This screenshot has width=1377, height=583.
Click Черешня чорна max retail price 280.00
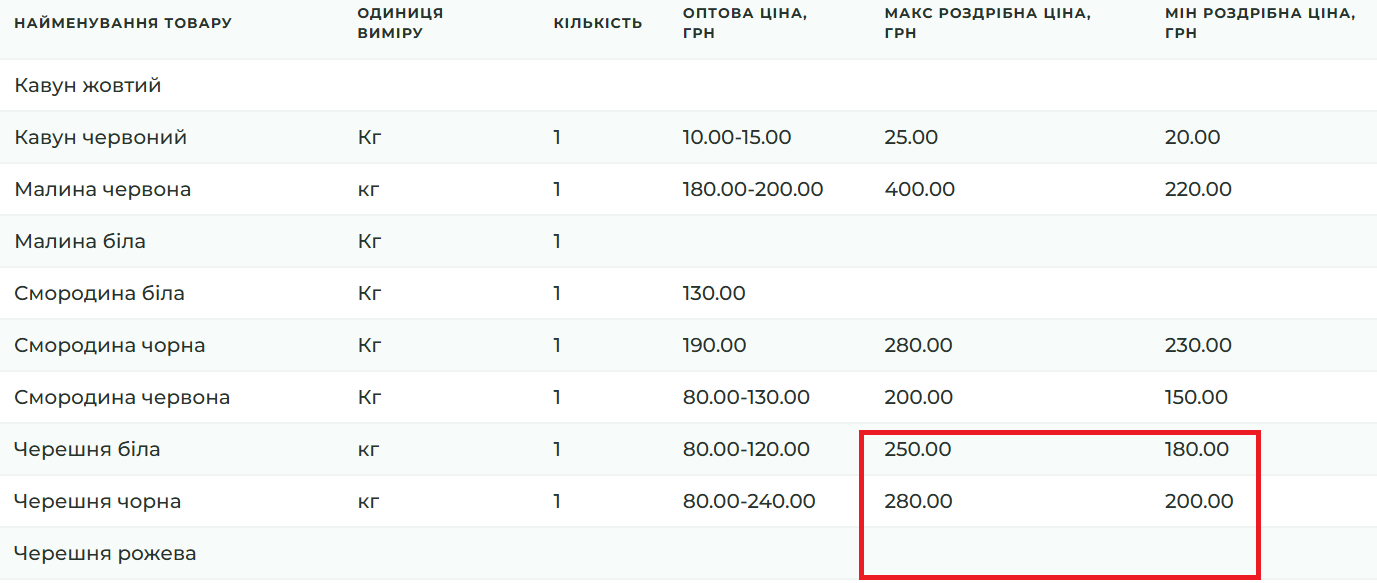pyautogui.click(x=918, y=501)
